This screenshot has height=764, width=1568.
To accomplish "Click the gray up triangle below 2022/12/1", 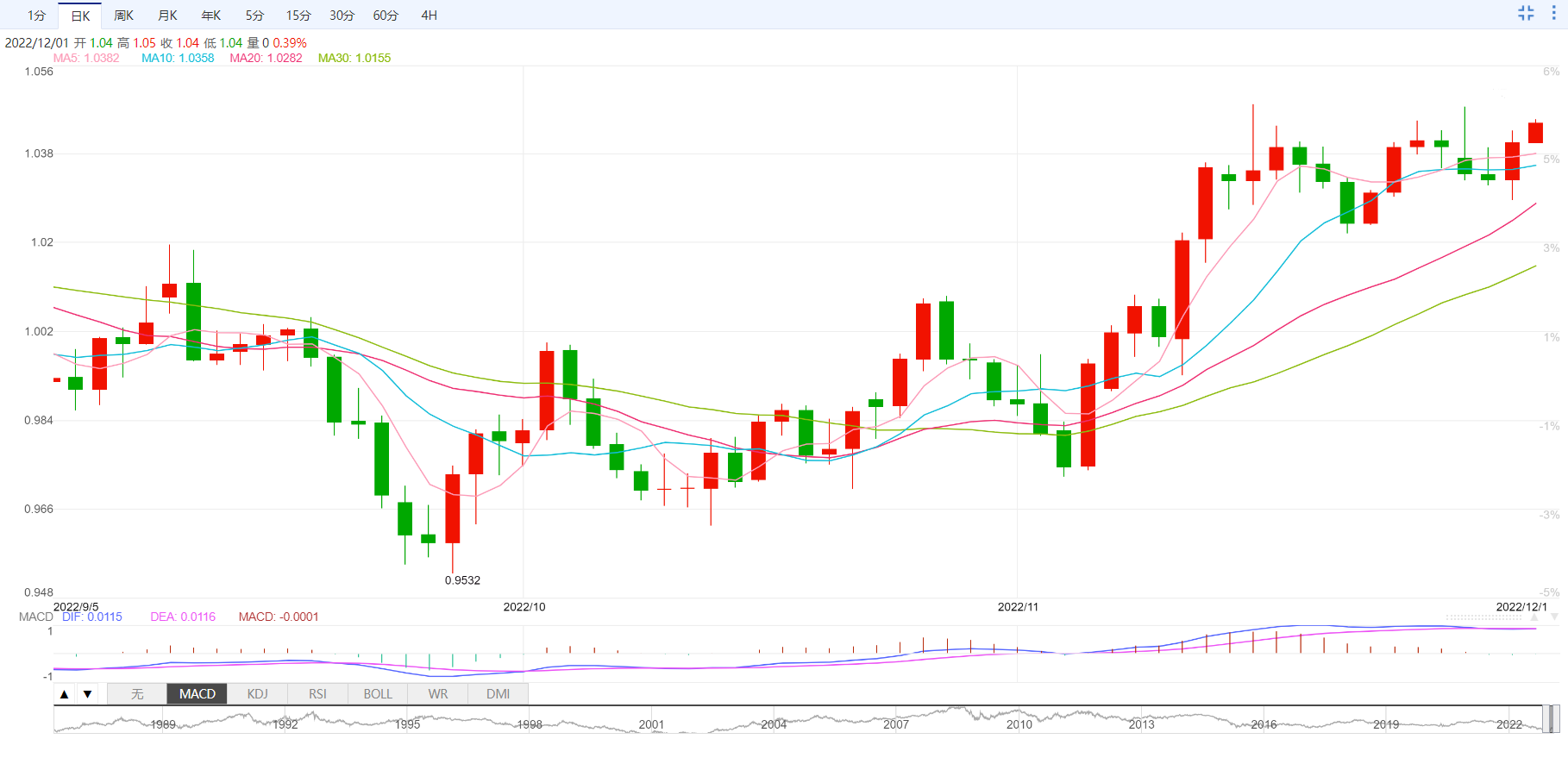I will [1534, 617].
